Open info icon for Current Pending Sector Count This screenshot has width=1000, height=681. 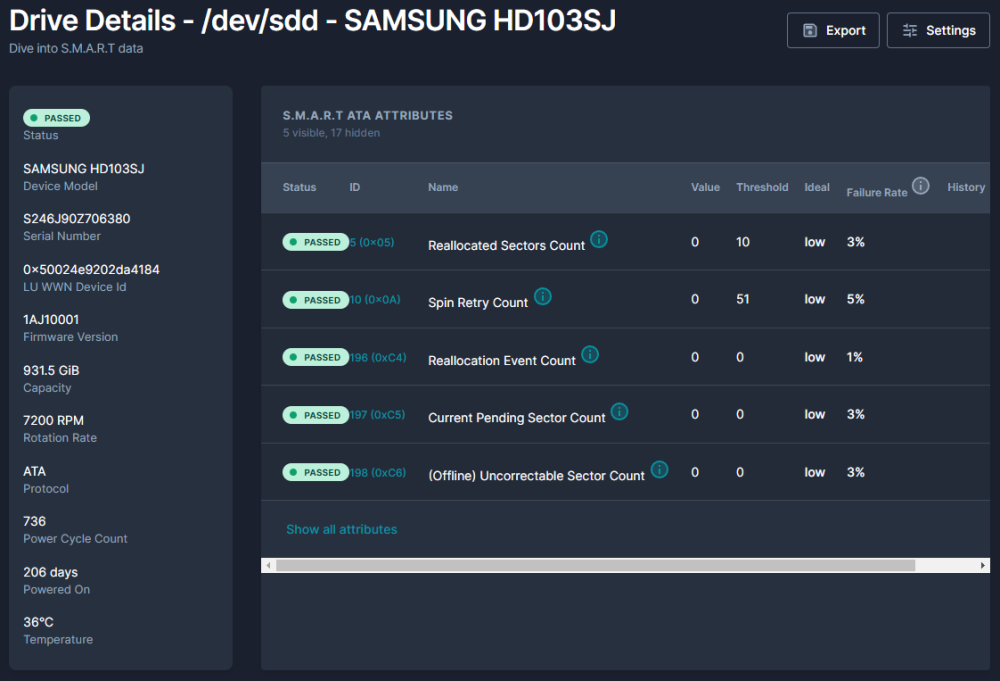(x=619, y=412)
